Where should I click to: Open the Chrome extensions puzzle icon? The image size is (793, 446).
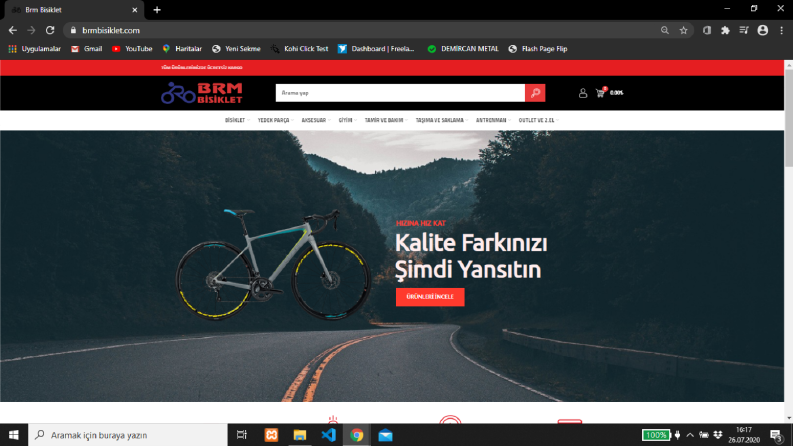[x=725, y=30]
